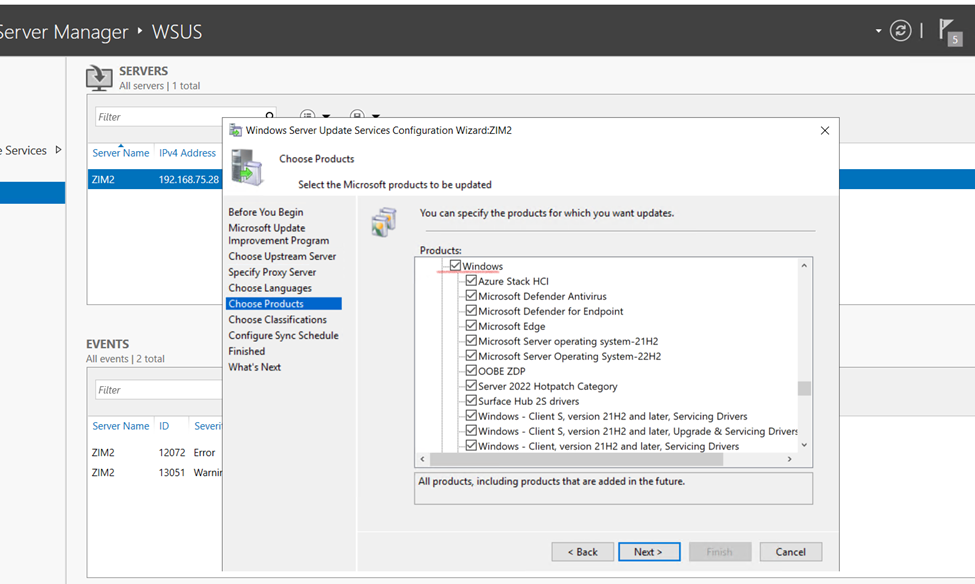Screen dimensions: 975x584
Task: Open dropdown arrow left of refresh icon
Action: pos(878,31)
